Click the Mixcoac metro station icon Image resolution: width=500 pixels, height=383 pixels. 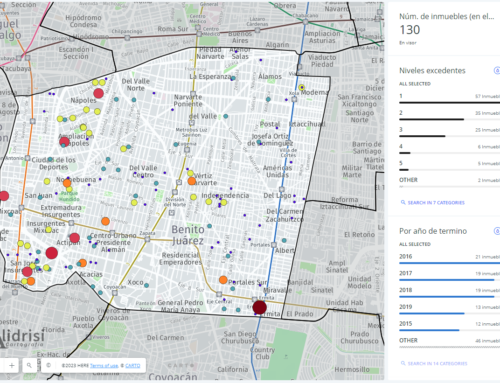[x=21, y=208]
